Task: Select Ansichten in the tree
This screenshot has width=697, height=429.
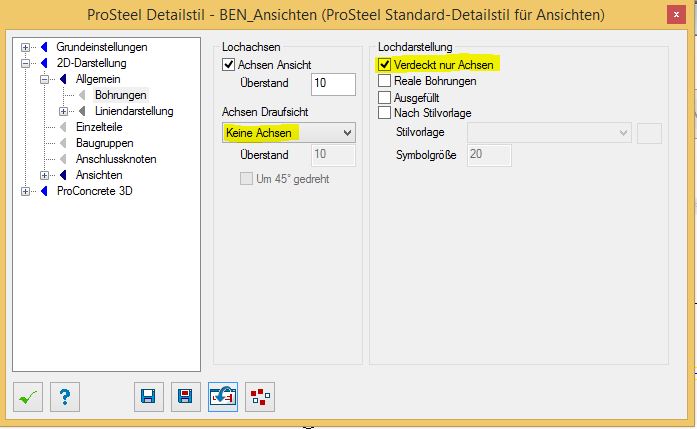Action: (99, 175)
